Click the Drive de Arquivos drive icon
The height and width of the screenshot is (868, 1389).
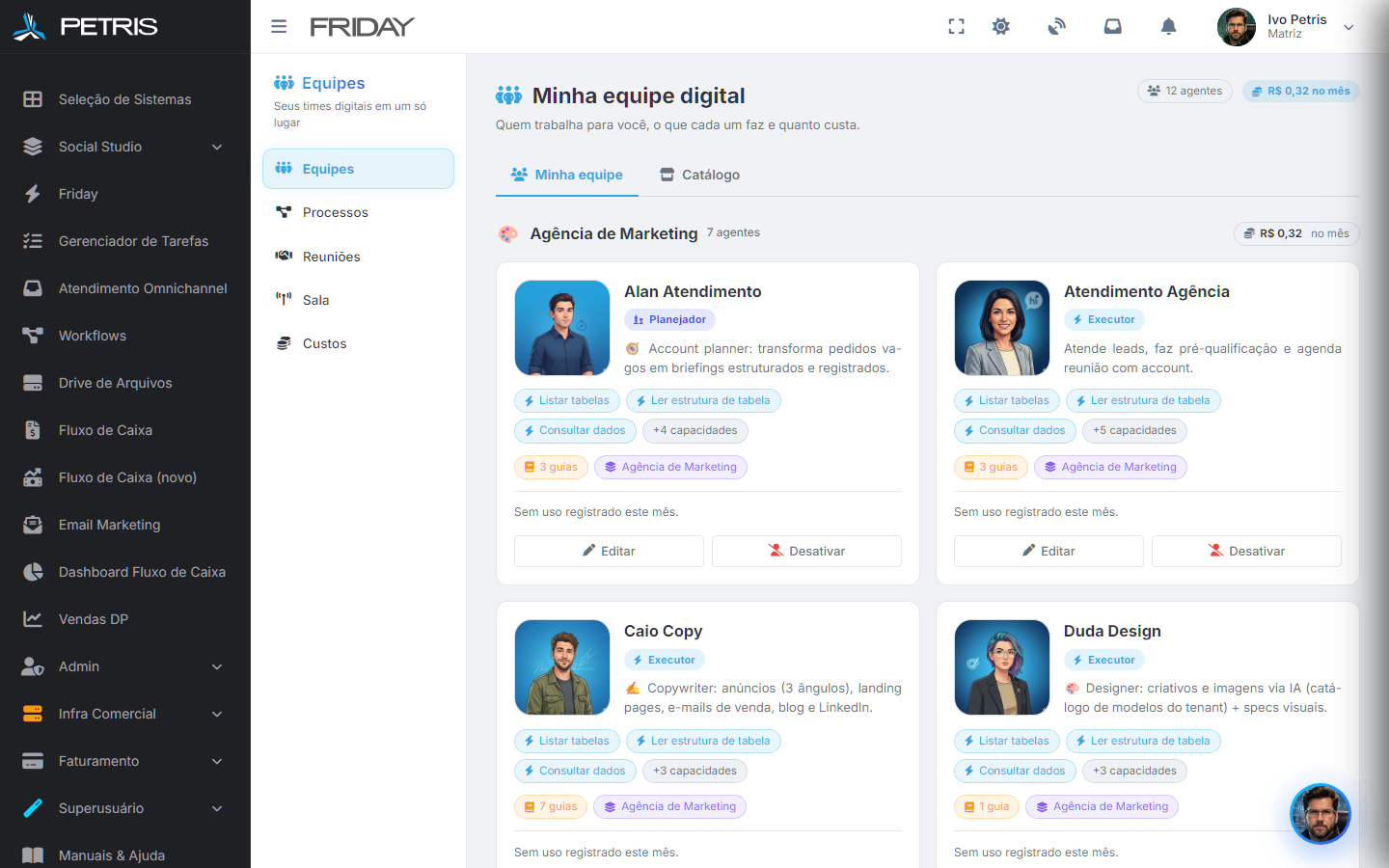[x=33, y=383]
